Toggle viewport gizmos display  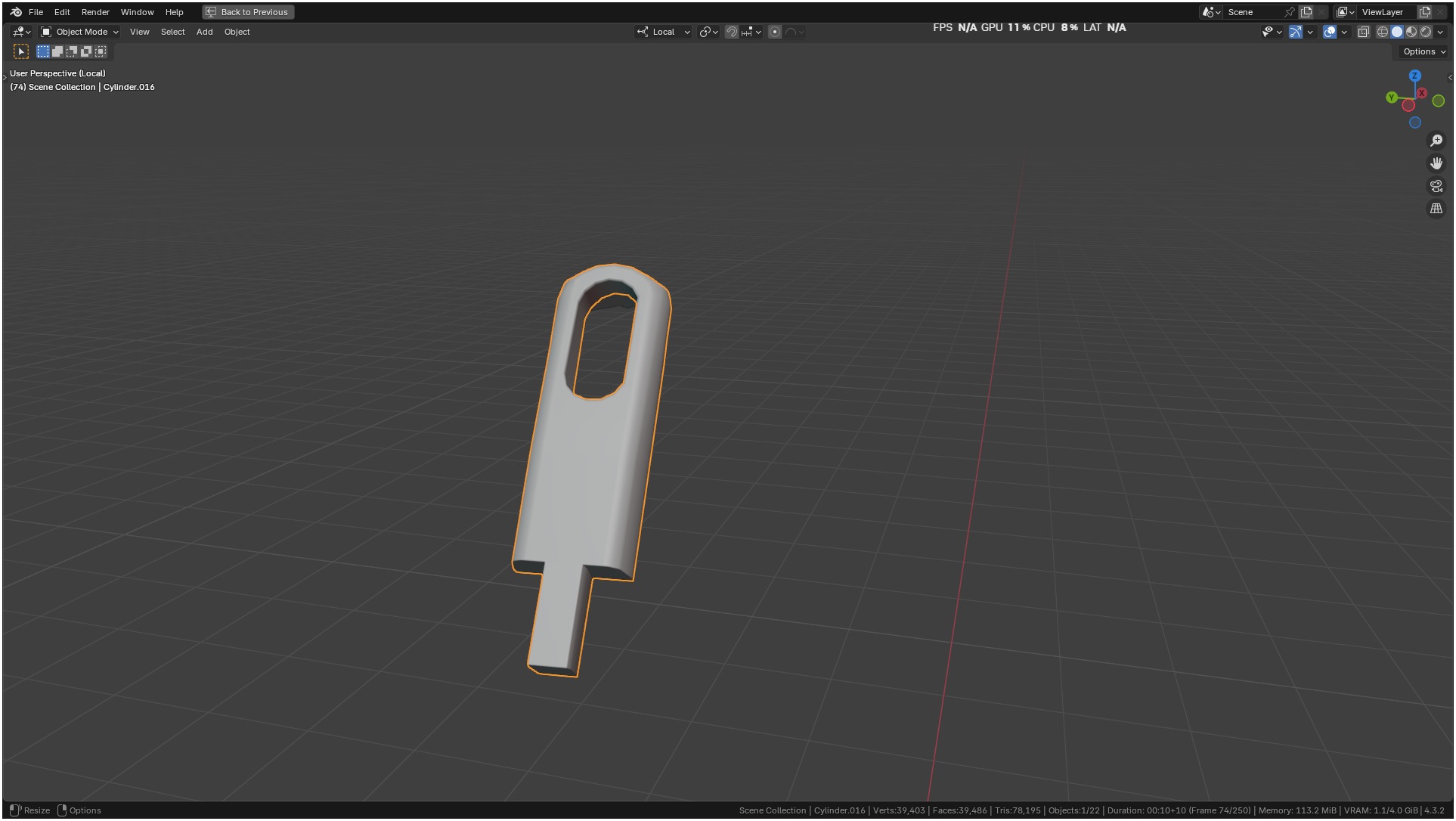(1296, 32)
